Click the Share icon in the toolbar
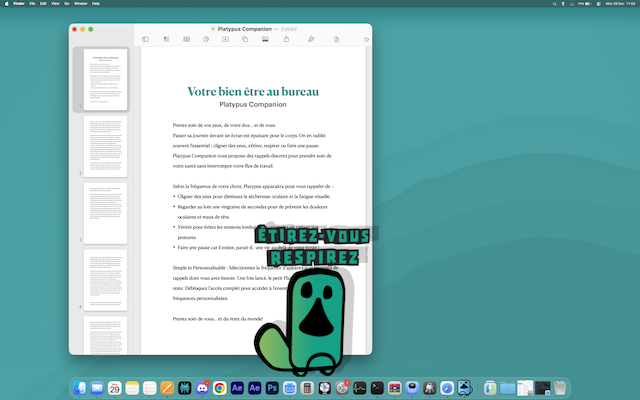 [288, 39]
